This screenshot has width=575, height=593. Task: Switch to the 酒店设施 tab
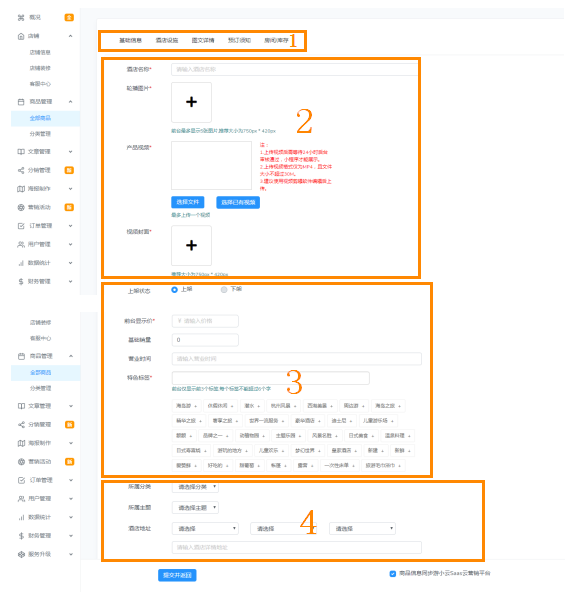167,40
